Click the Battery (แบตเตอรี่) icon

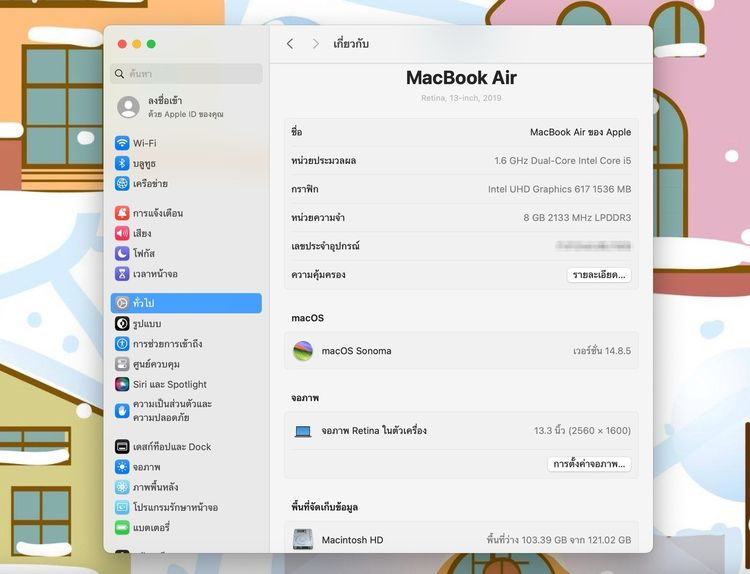[x=122, y=528]
